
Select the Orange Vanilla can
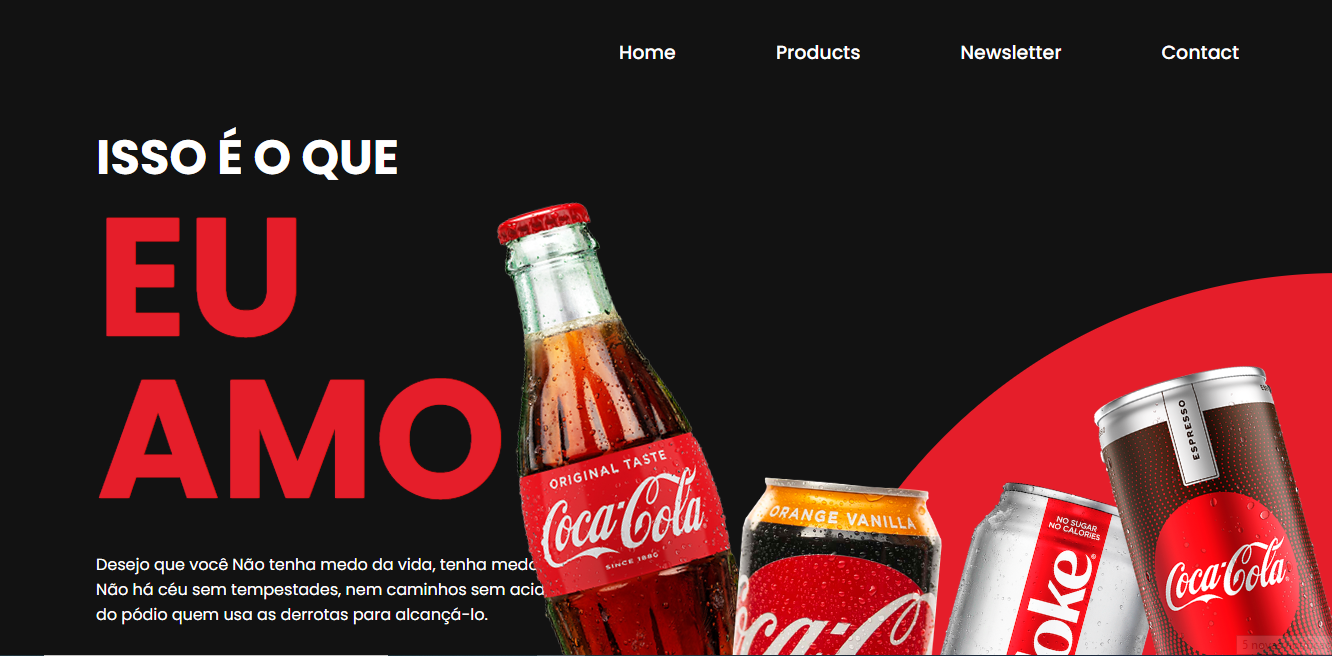coord(838,568)
